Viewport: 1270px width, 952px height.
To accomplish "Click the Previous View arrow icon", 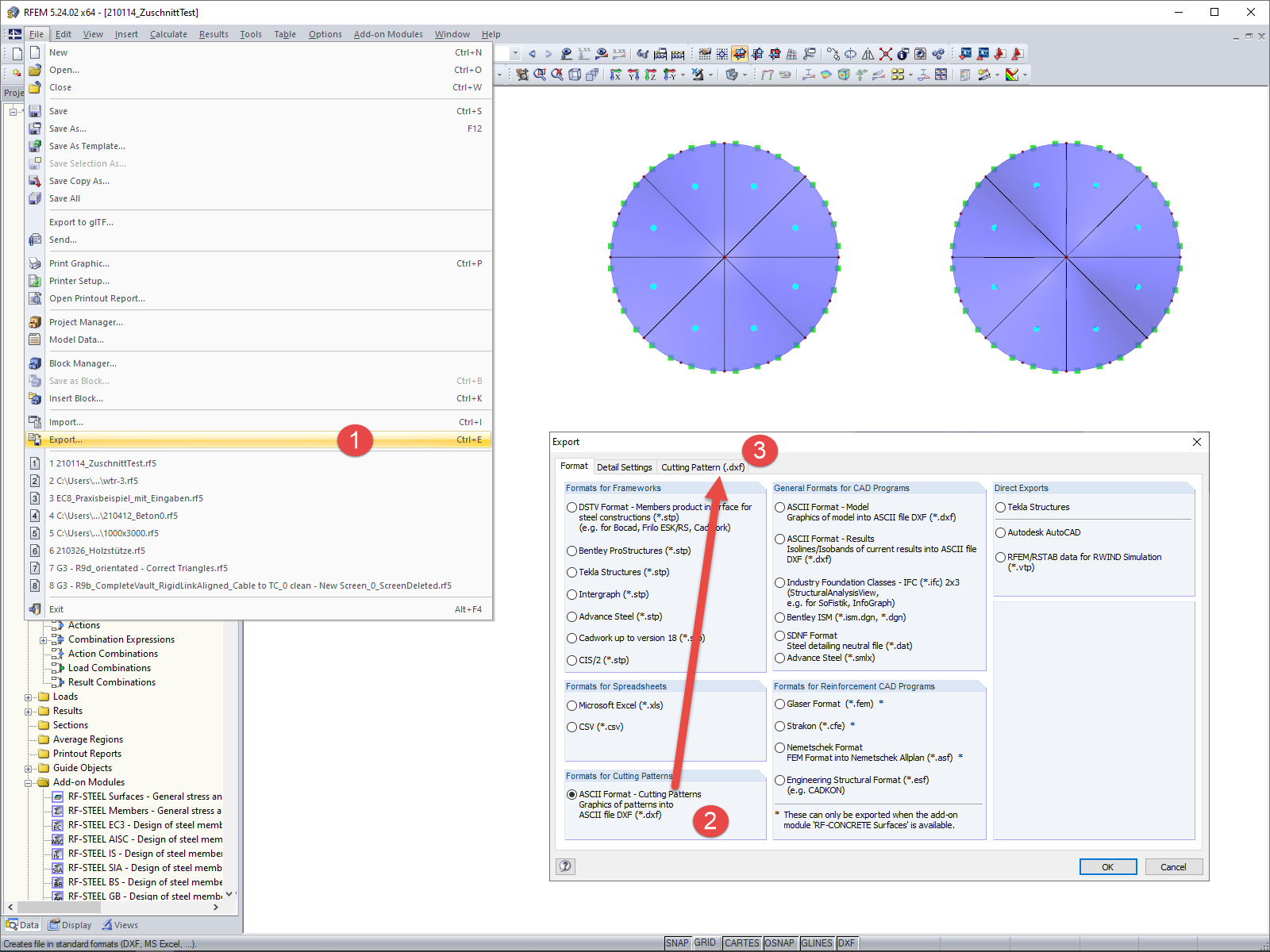I will [533, 54].
